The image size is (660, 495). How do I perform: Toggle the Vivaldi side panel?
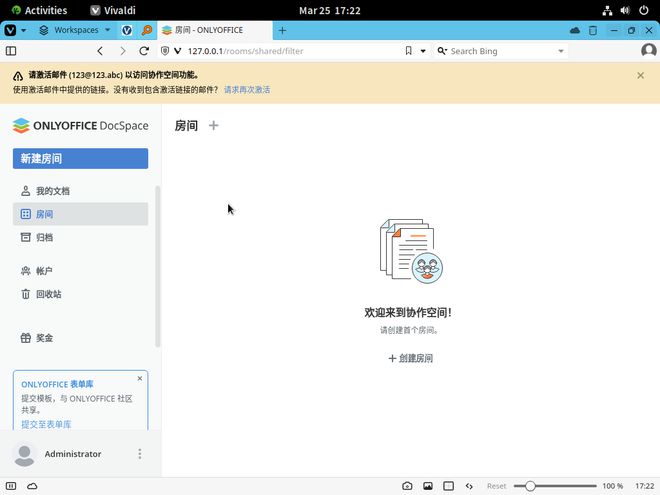coord(11,51)
